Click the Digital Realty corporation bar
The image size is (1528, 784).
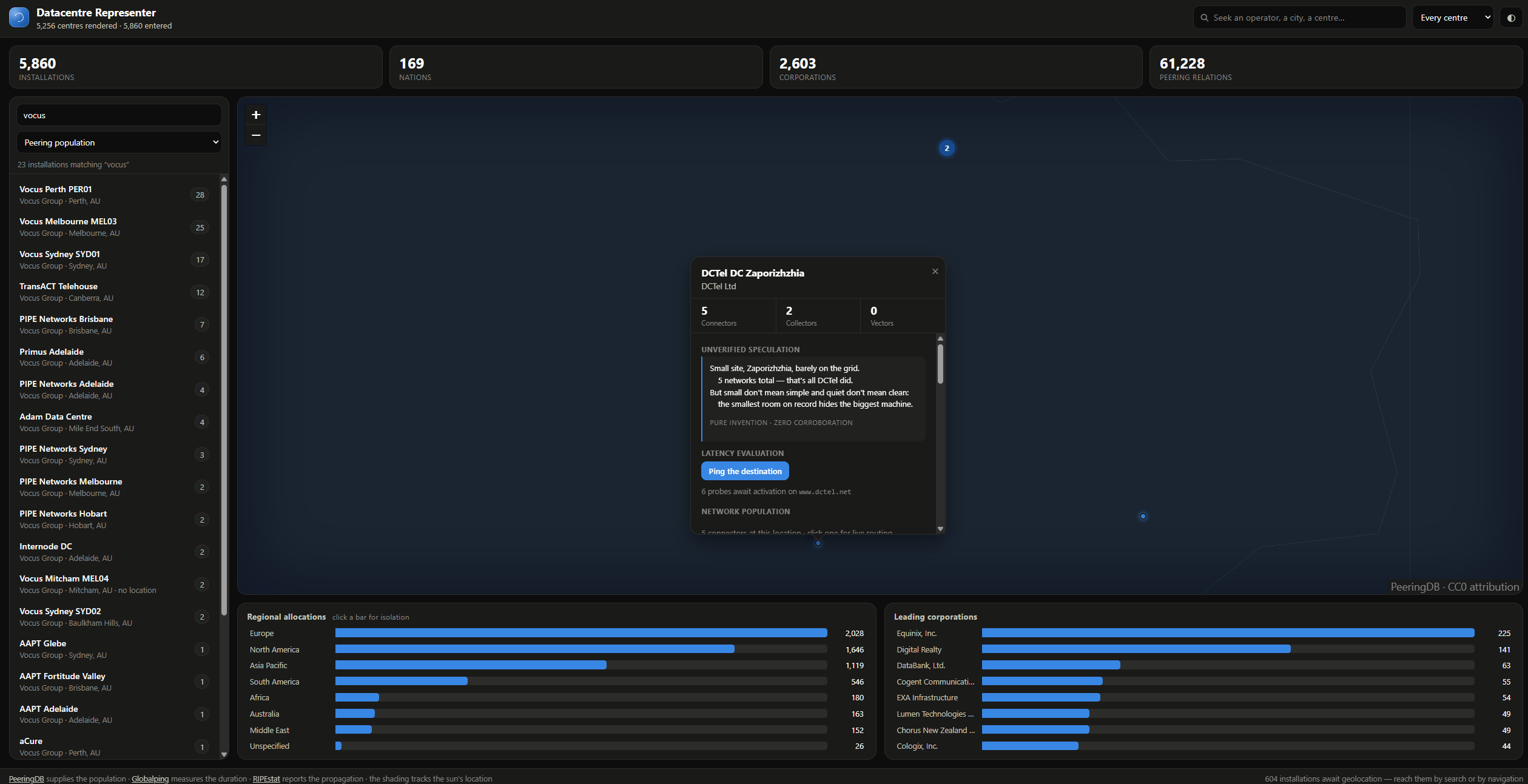(1203, 649)
